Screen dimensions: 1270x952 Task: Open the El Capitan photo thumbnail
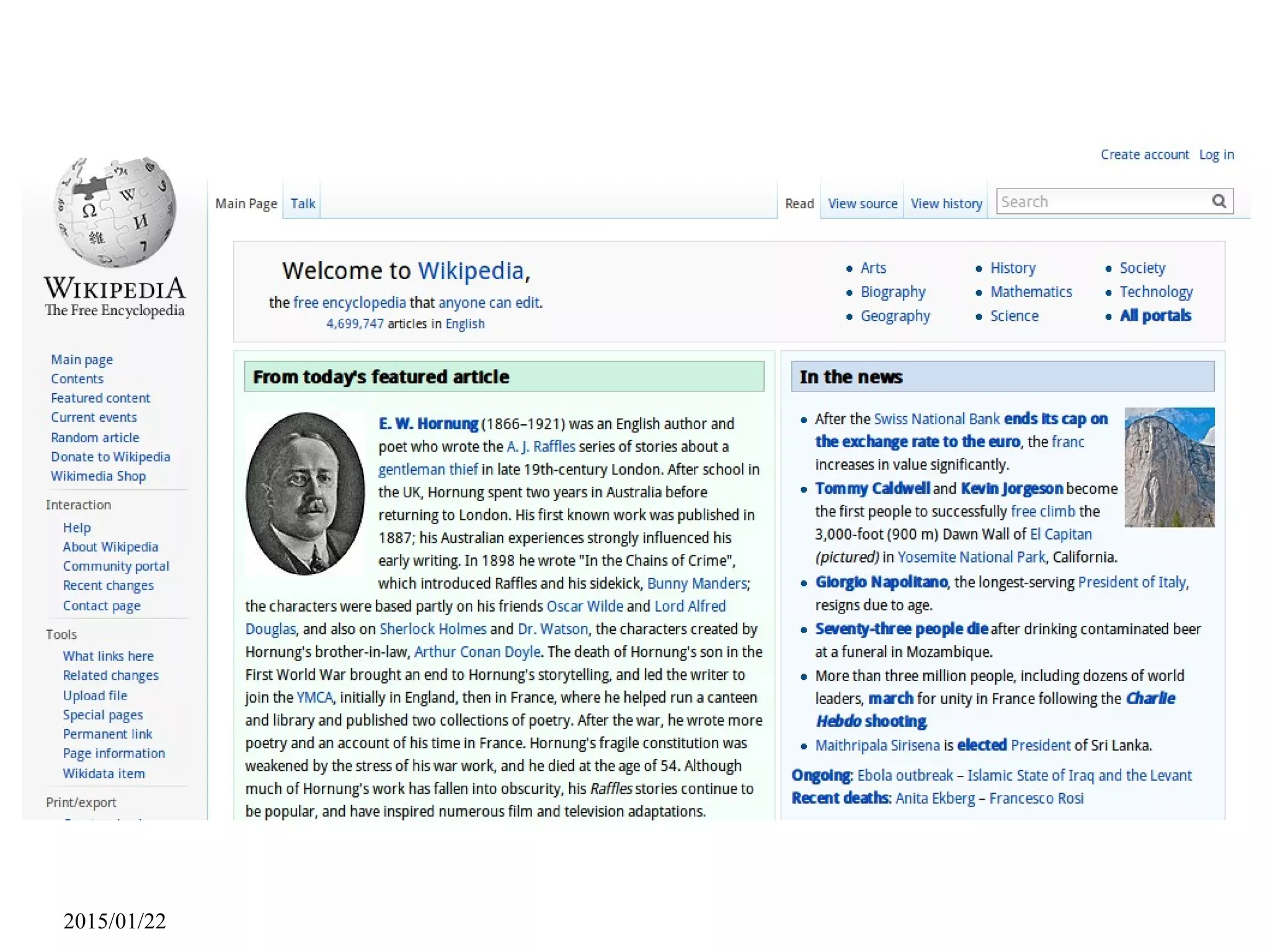coord(1169,467)
